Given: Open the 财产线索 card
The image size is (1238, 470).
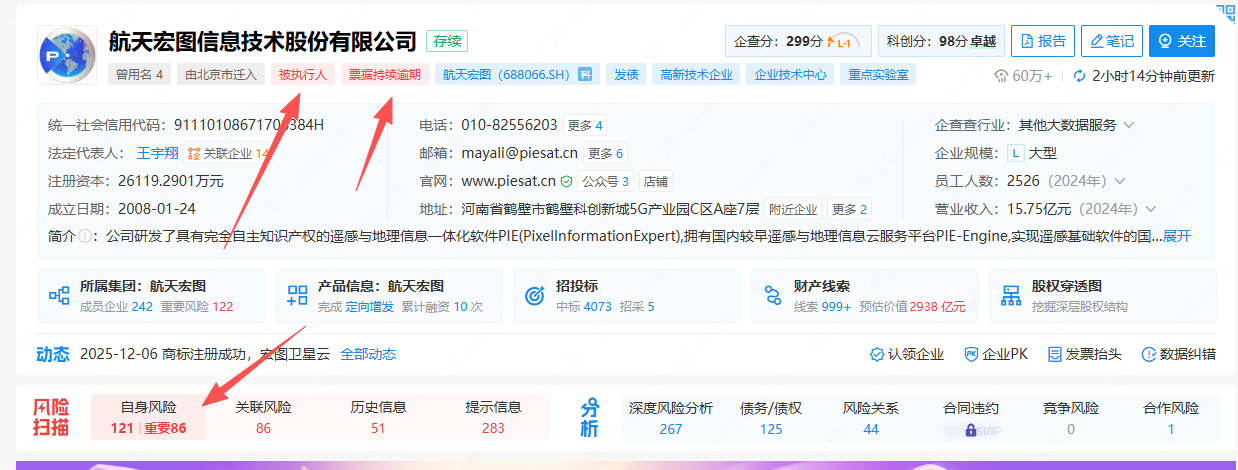Looking at the screenshot, I should coord(865,296).
